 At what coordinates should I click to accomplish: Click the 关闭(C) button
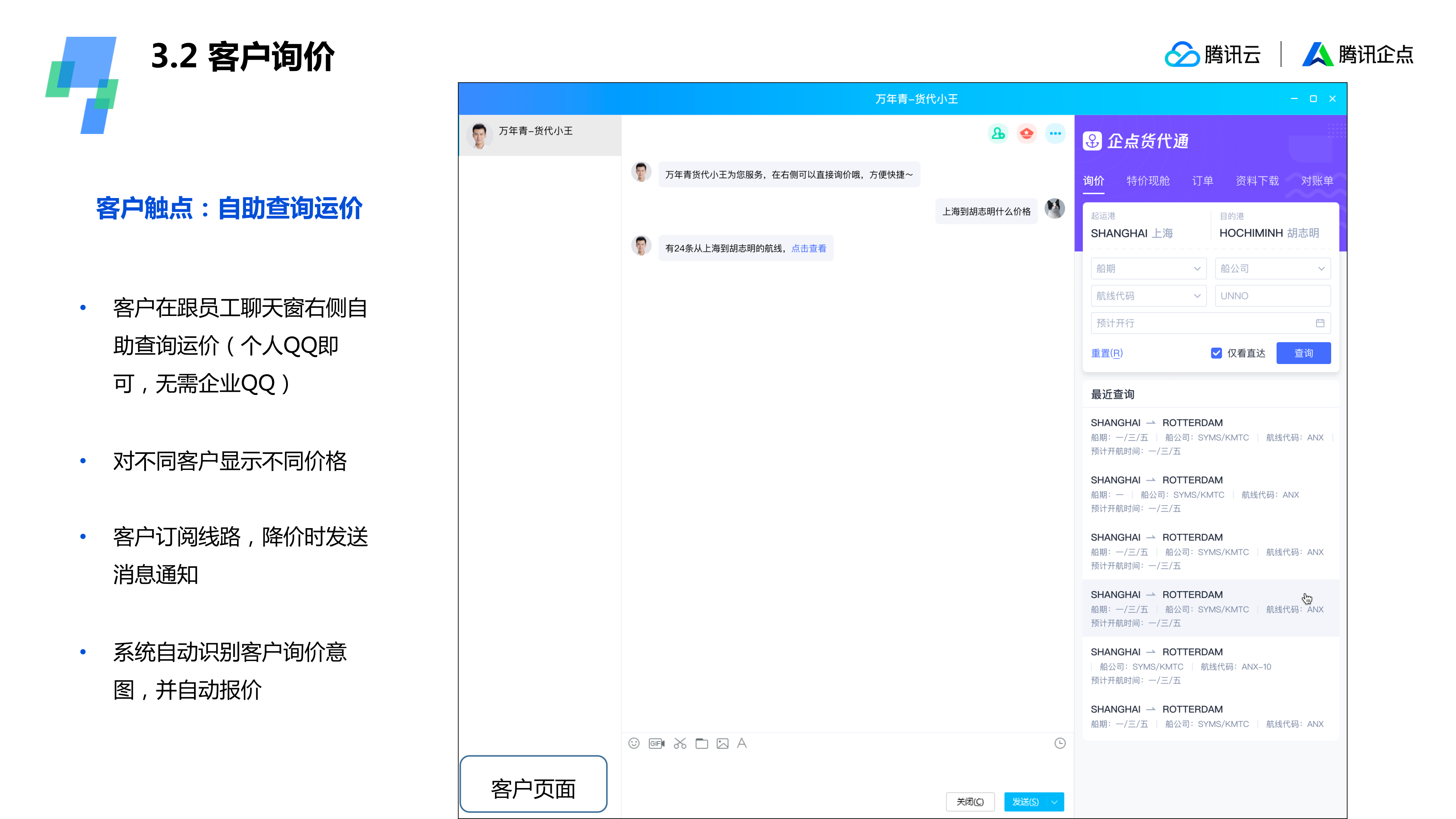point(970,802)
